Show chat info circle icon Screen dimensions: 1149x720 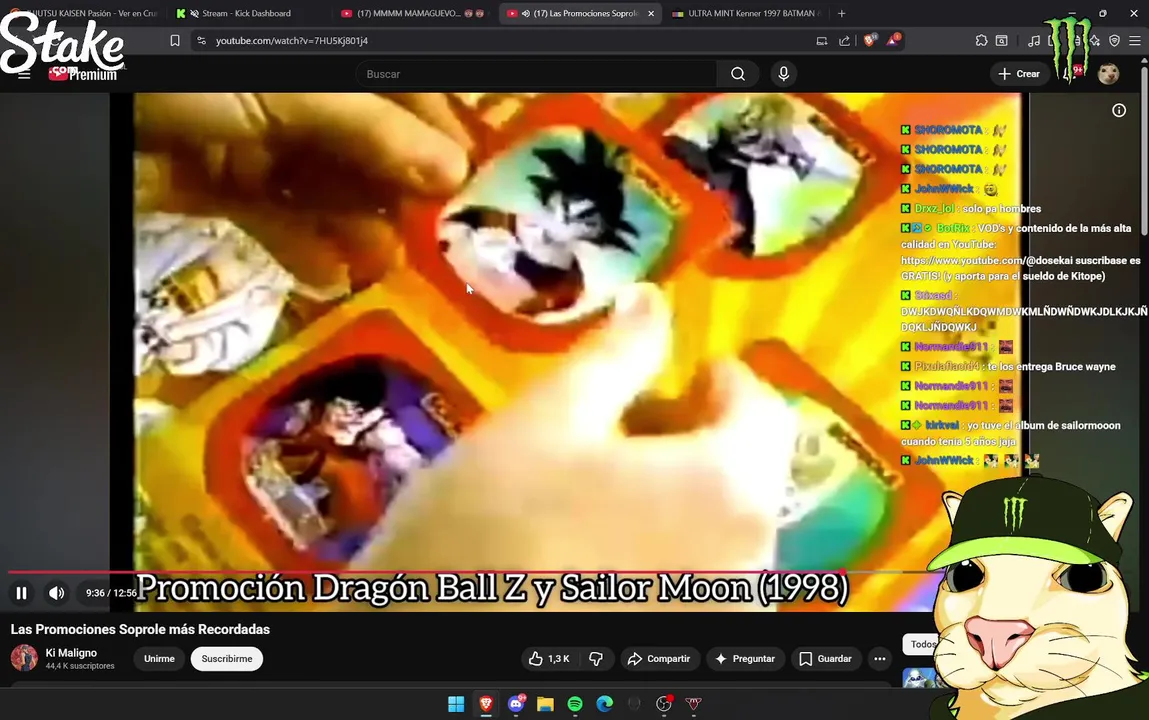pos(1119,111)
